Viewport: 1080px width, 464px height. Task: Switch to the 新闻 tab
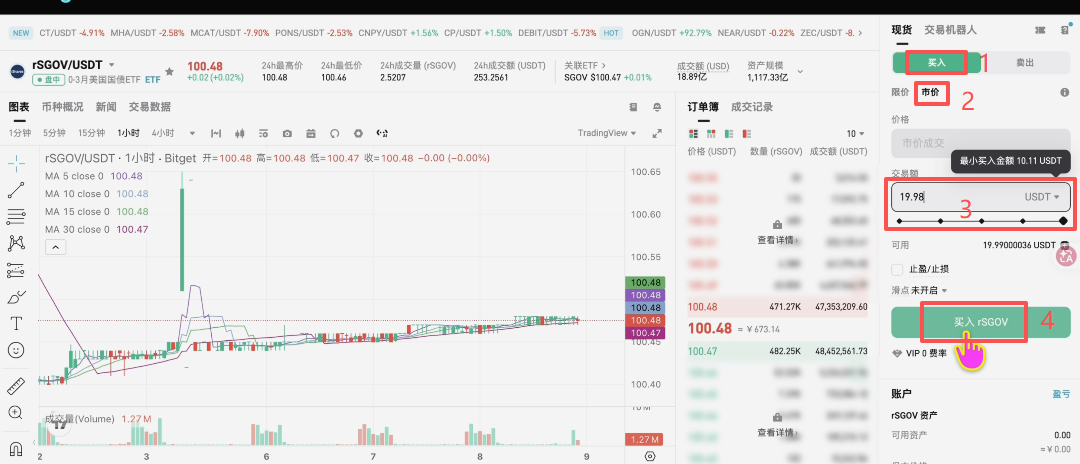[106, 107]
